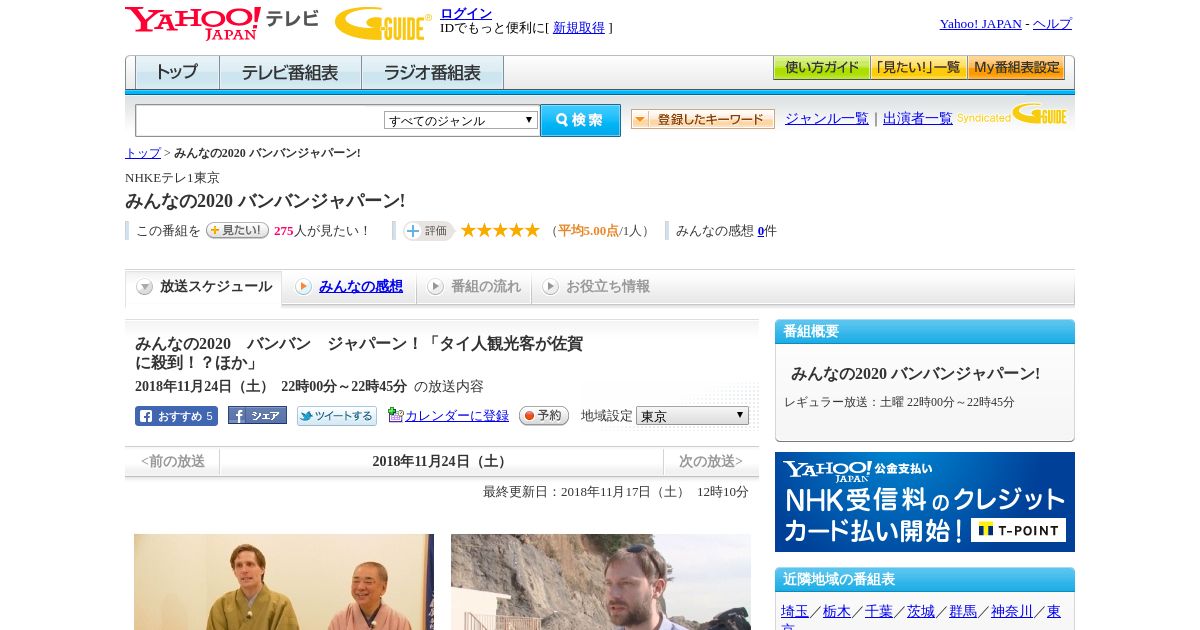This screenshot has width=1200, height=630.
Task: Click the ログイン link
Action: click(466, 13)
